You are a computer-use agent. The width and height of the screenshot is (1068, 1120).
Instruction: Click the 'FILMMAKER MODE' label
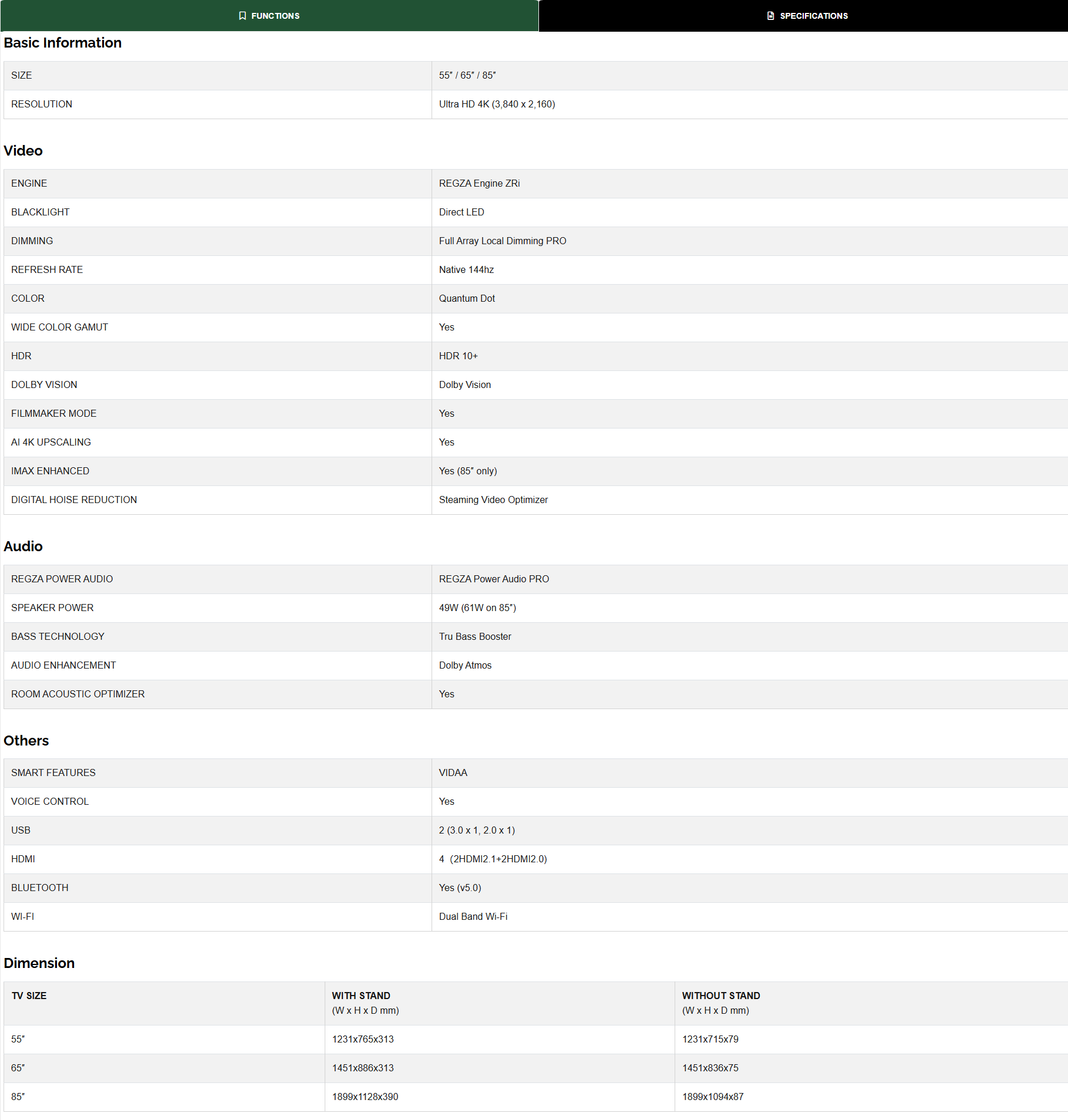click(53, 413)
